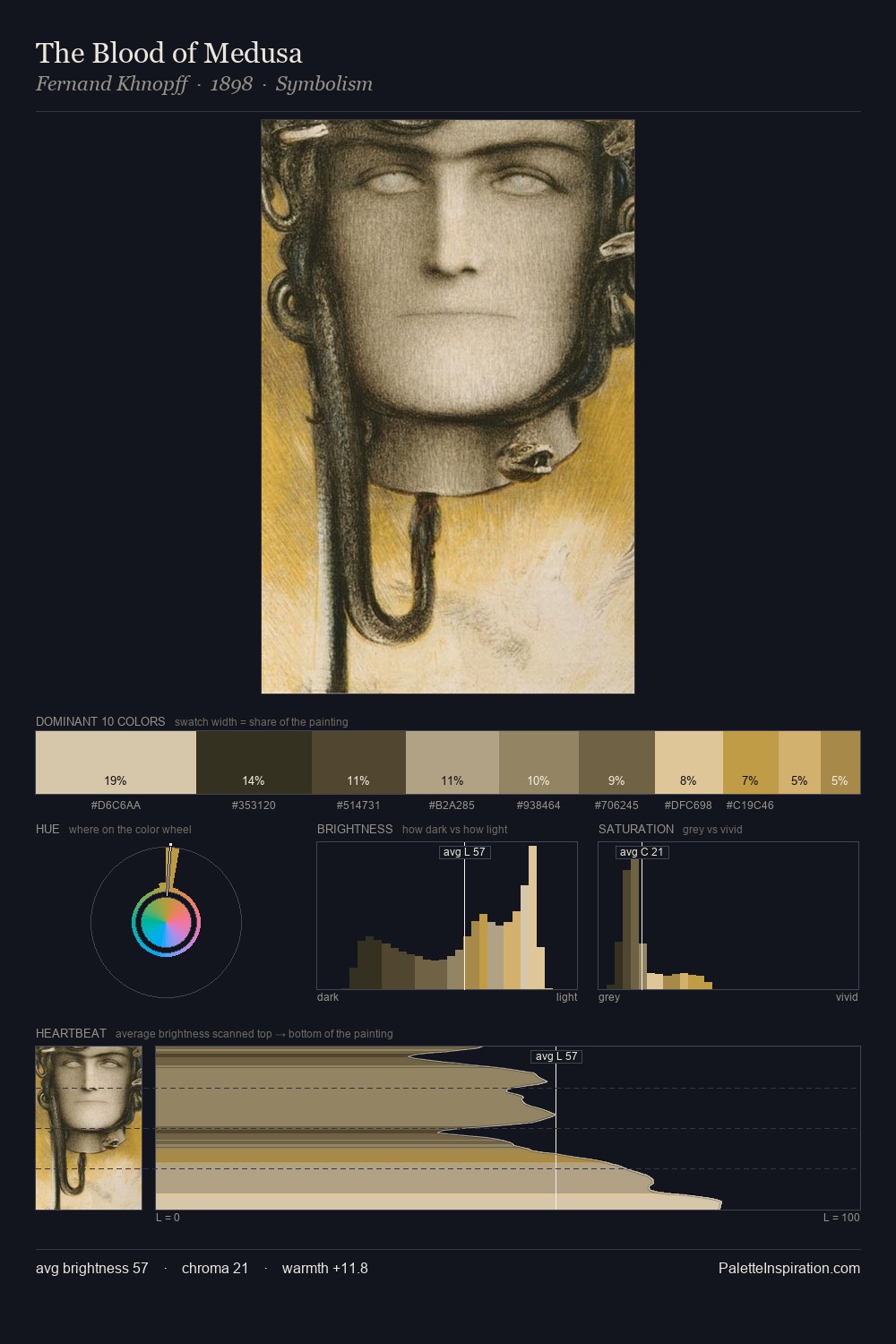Pick the 8% cream swatch #DFC698
This screenshot has height=1344, width=896.
[x=688, y=762]
